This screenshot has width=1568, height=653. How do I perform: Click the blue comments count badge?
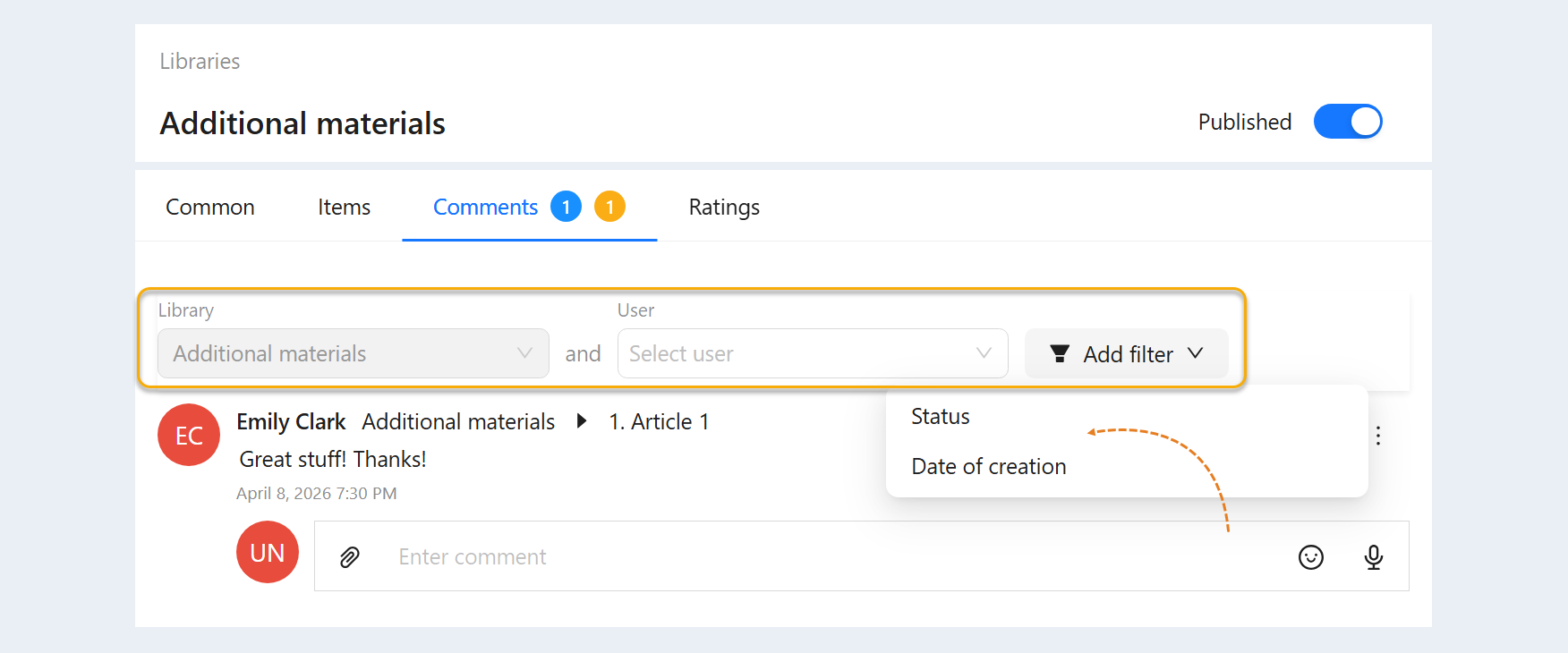pos(566,207)
